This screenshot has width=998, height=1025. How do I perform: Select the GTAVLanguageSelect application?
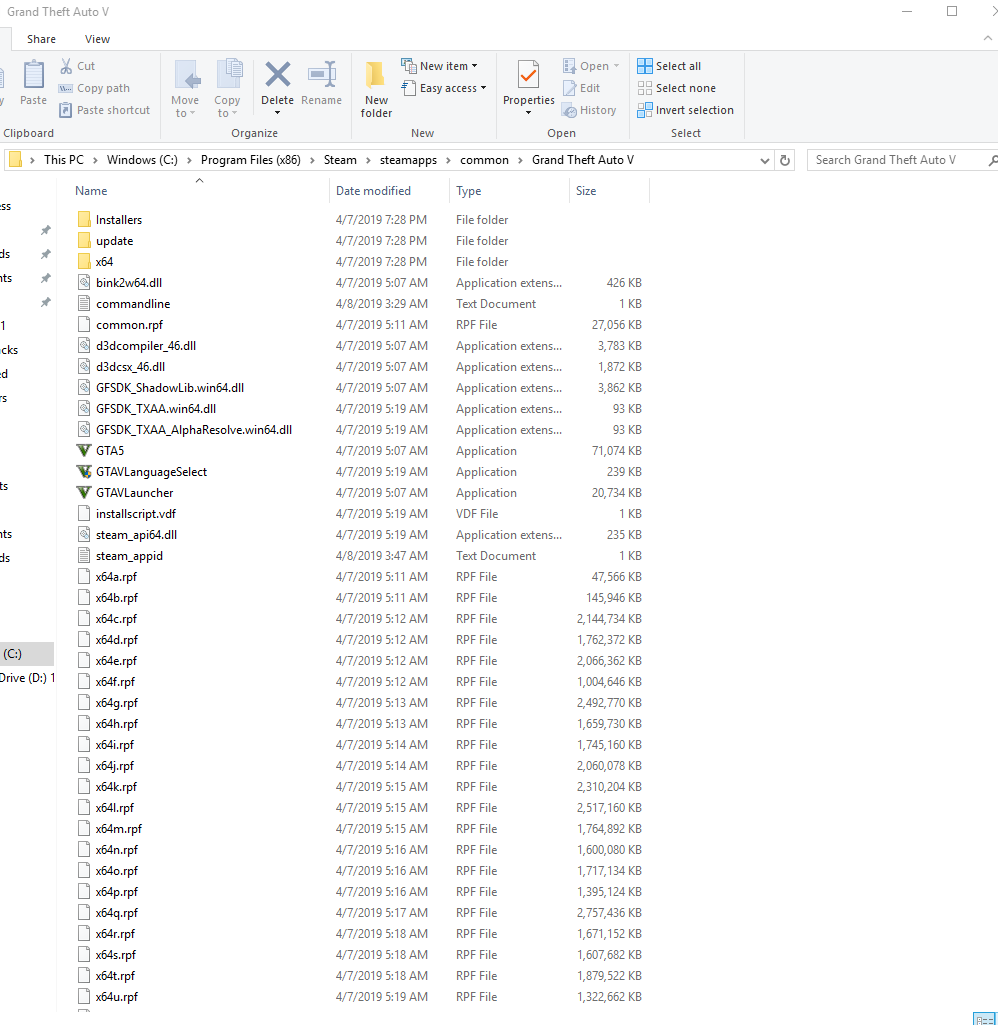151,472
